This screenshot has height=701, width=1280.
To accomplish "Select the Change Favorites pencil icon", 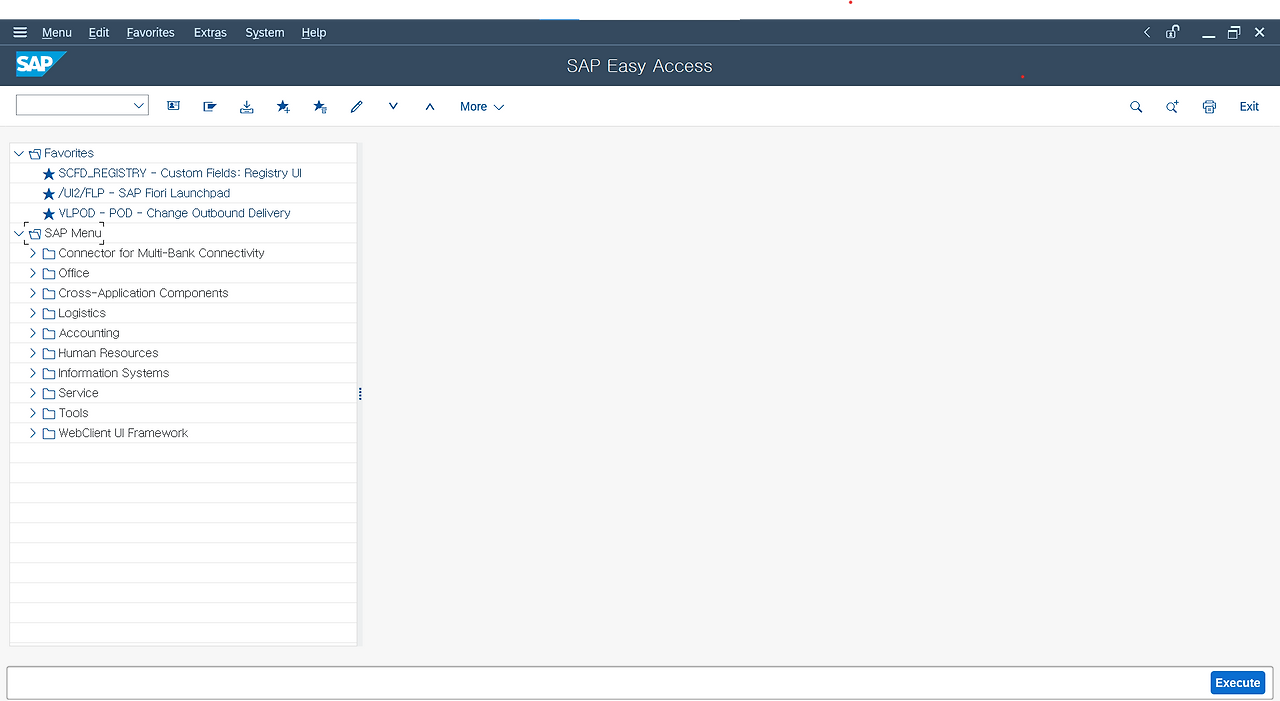I will 356,106.
